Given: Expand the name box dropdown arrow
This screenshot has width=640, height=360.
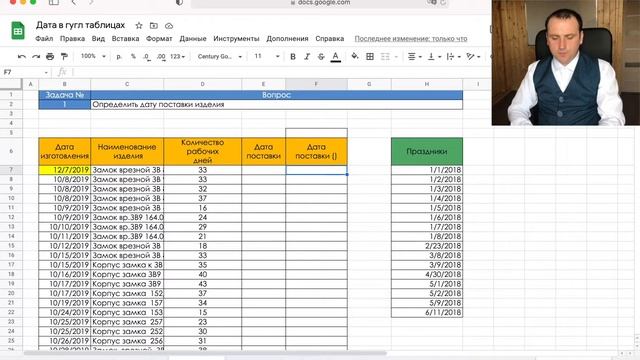Looking at the screenshot, I should pos(46,73).
